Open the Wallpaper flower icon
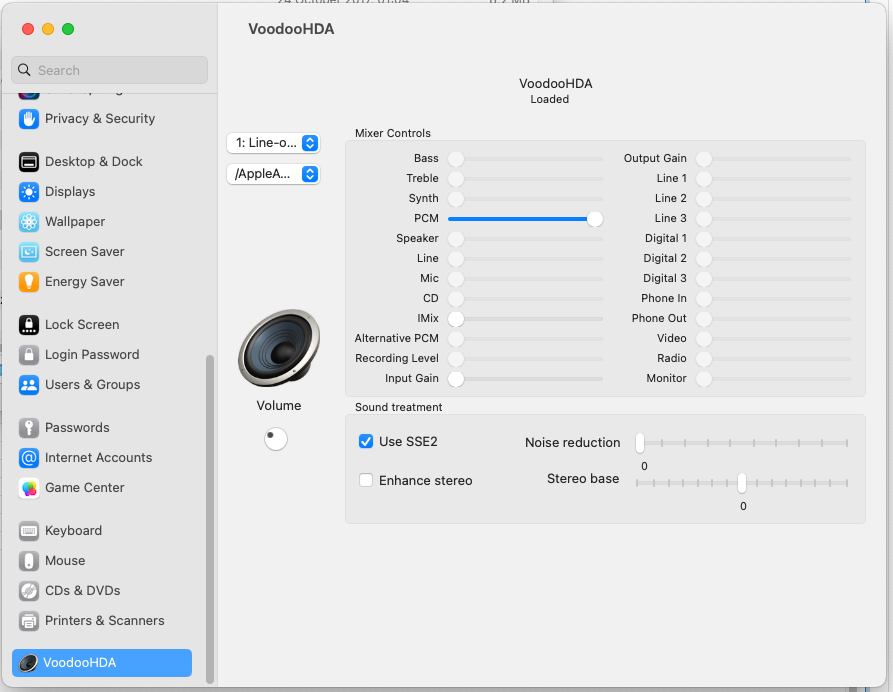This screenshot has height=692, width=893. (28, 222)
